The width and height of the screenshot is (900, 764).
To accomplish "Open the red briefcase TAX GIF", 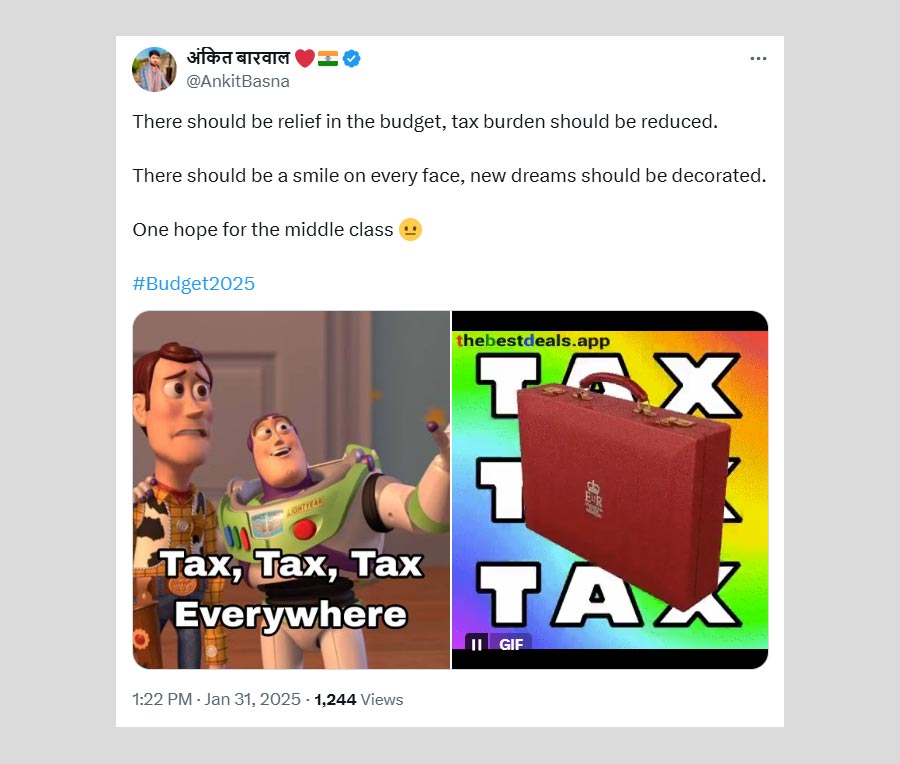I will 610,490.
